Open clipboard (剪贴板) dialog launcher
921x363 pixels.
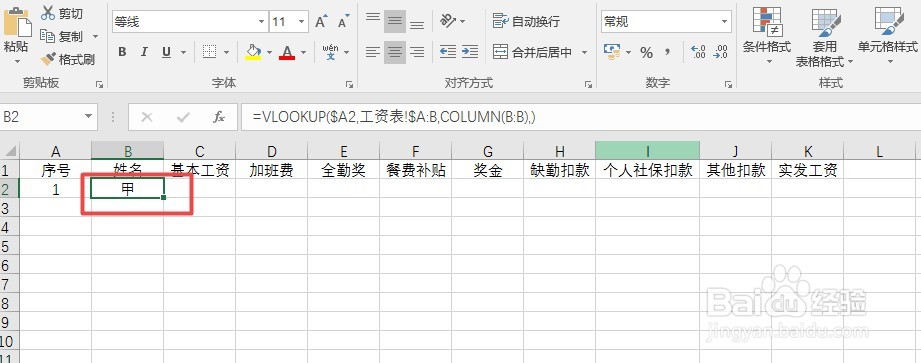point(100,84)
